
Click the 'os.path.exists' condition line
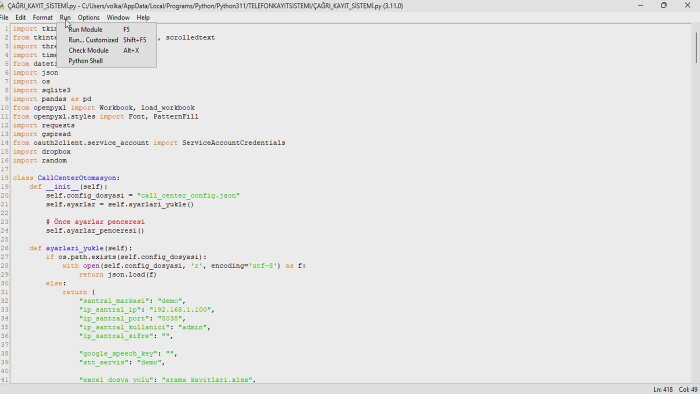126,257
